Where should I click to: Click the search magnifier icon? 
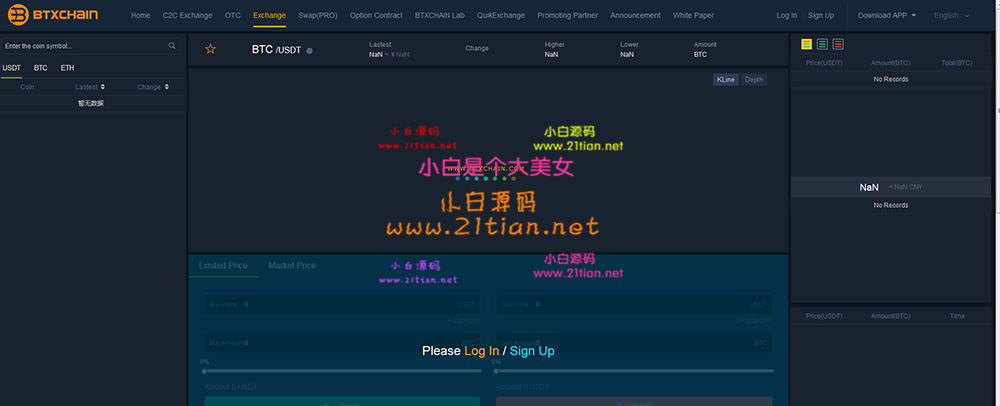coord(172,46)
